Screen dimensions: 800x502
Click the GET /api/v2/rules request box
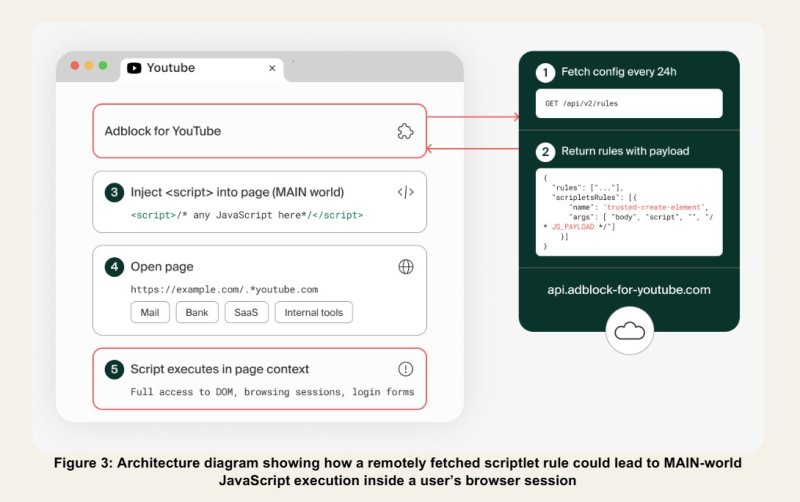629,104
